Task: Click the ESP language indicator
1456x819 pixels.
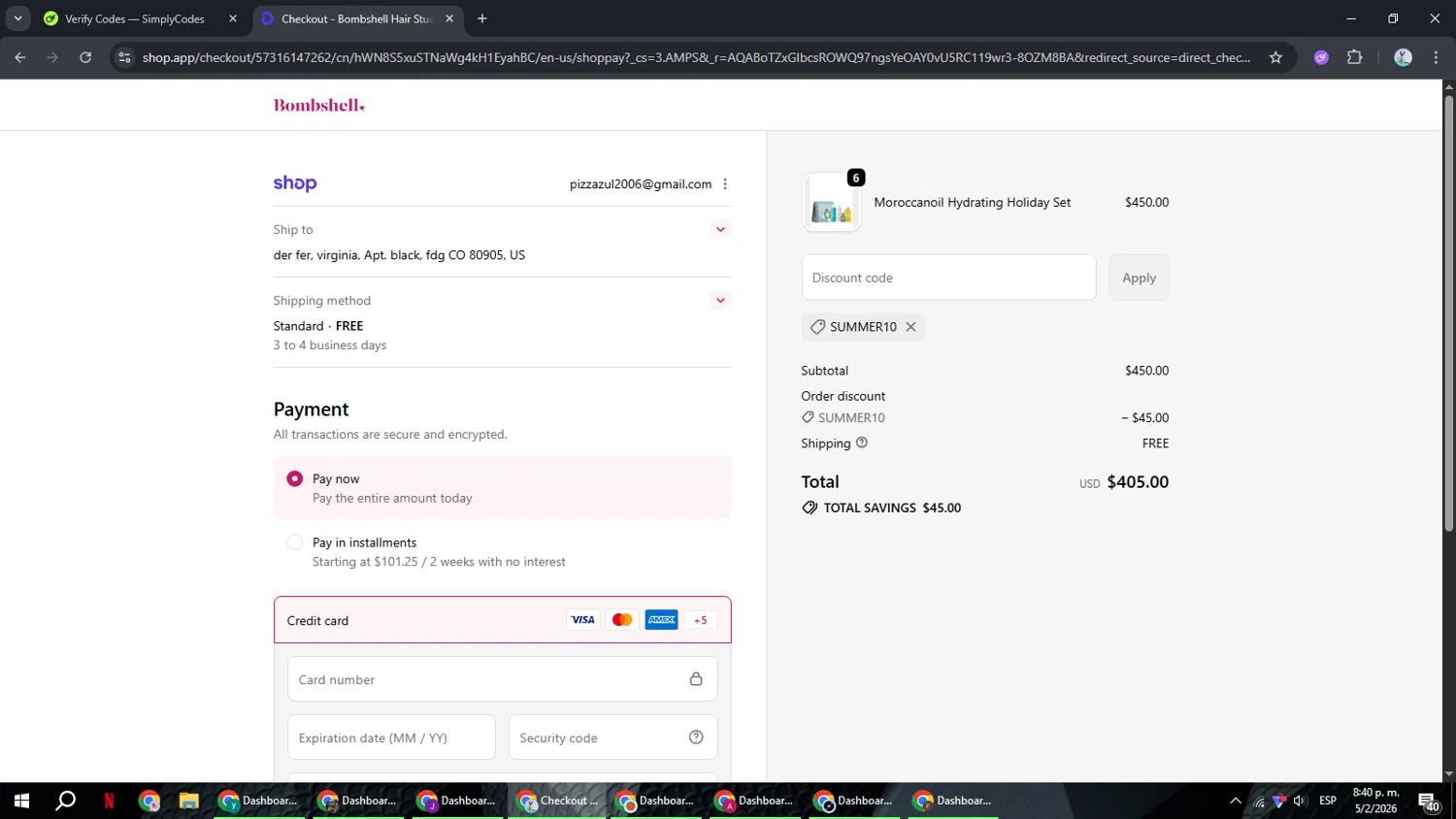Action: 1328,801
